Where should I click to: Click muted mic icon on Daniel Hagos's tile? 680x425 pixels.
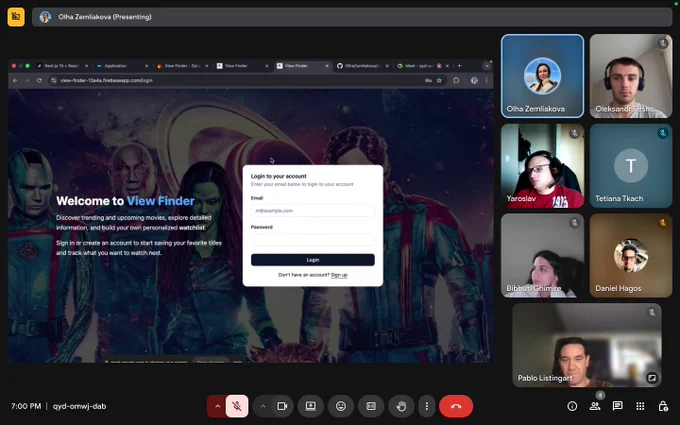click(662, 223)
